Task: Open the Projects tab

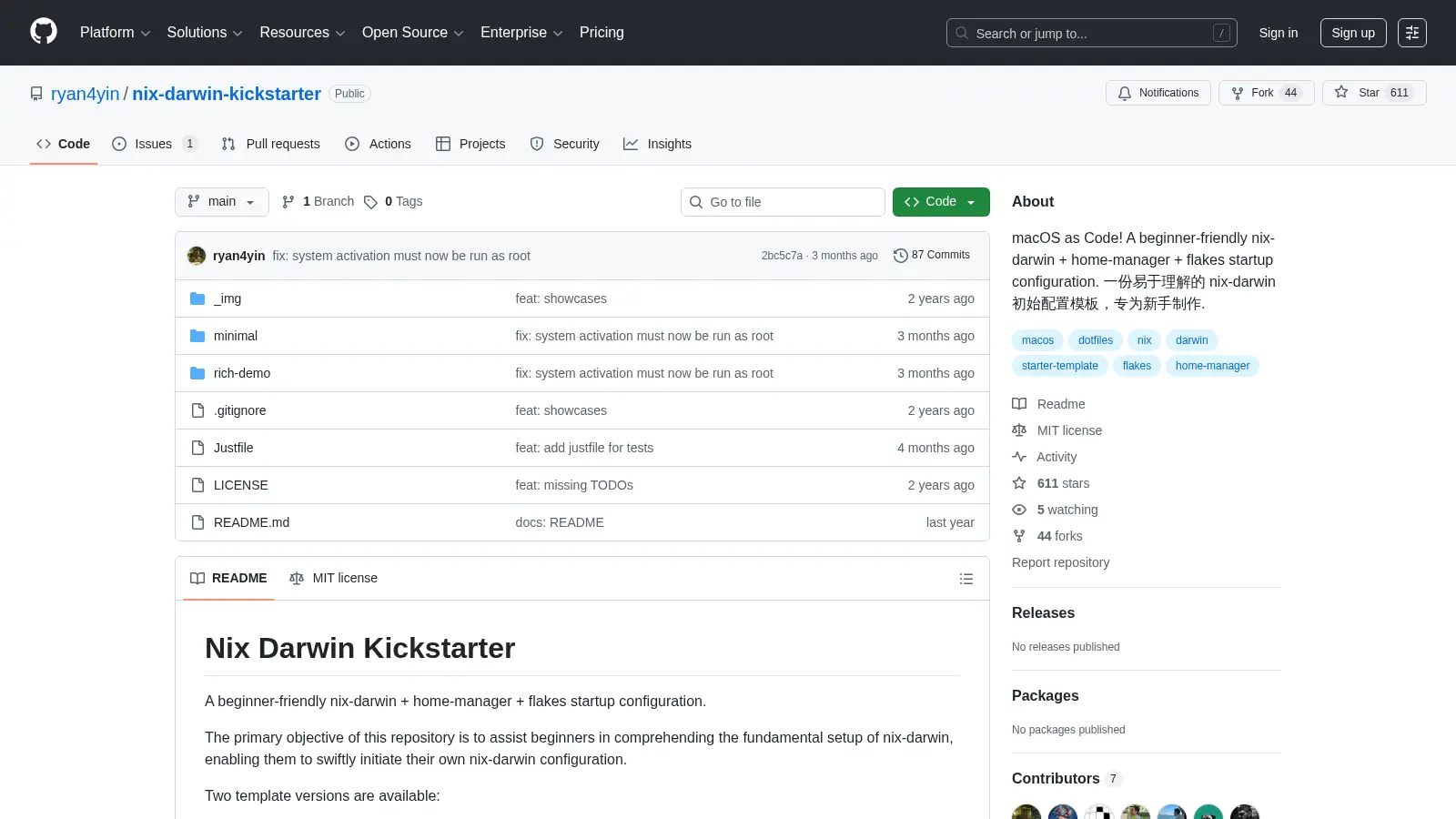Action: (x=470, y=144)
